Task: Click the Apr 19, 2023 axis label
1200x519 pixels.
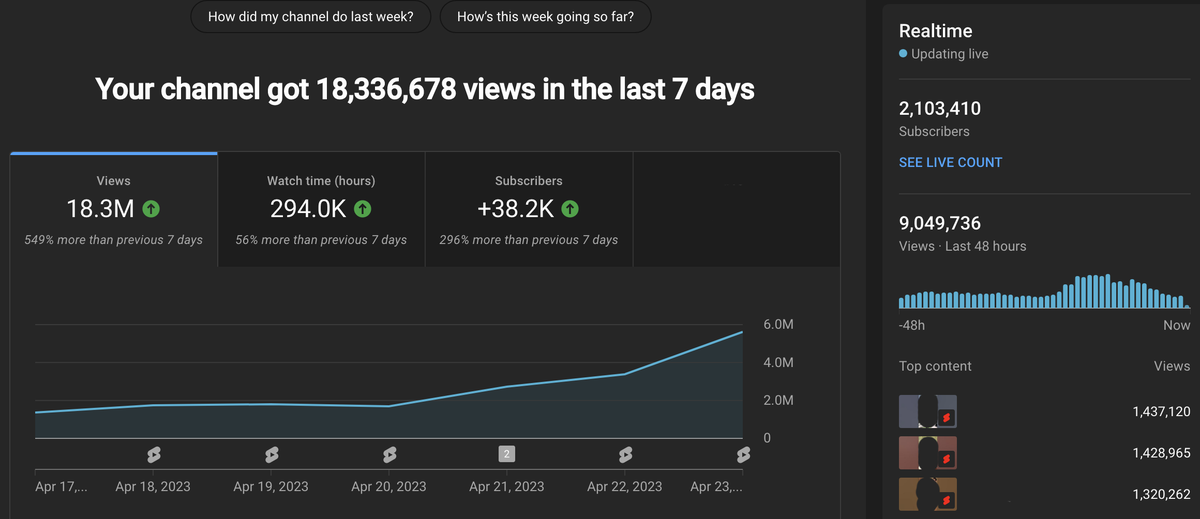Action: pyautogui.click(x=271, y=487)
